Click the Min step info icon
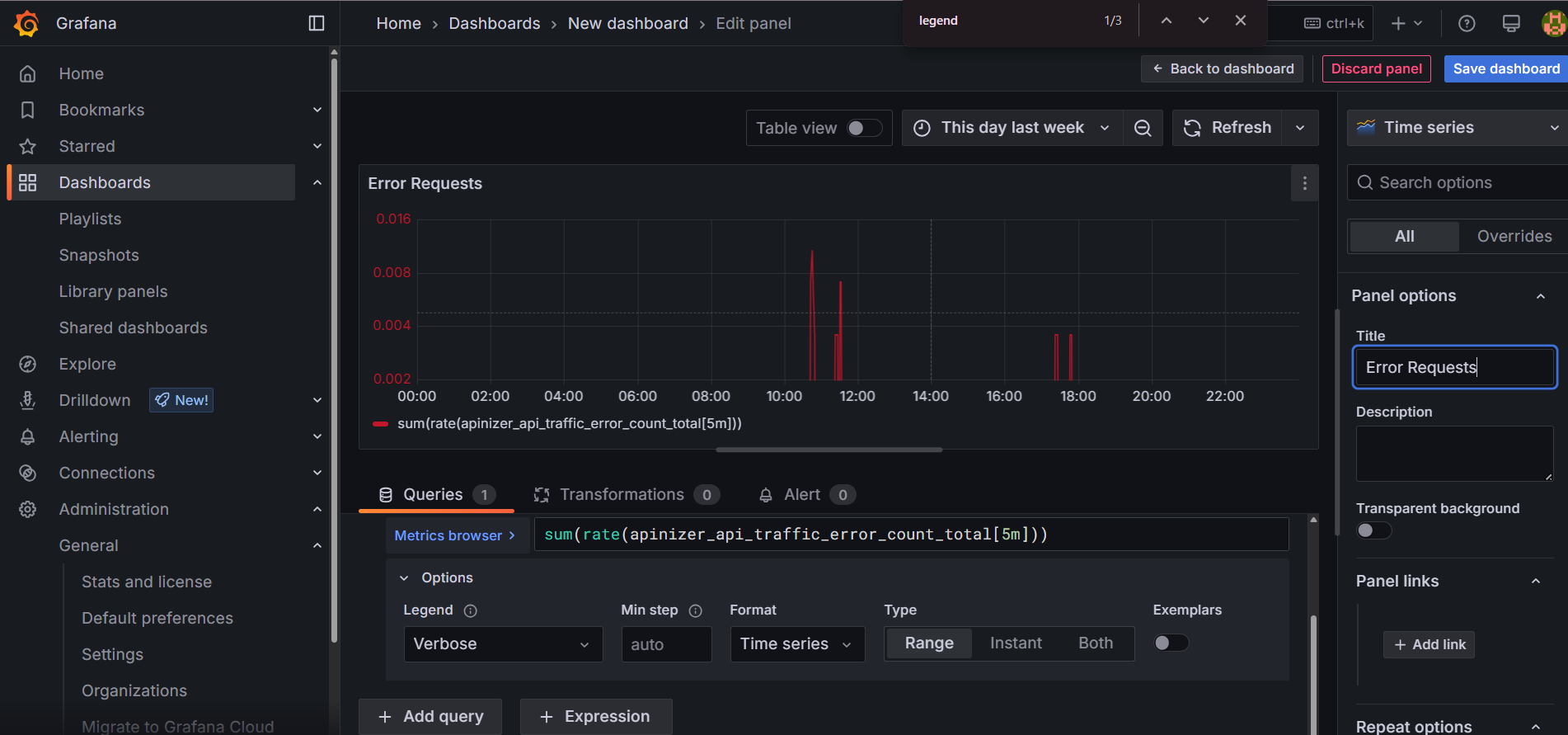 click(x=696, y=610)
